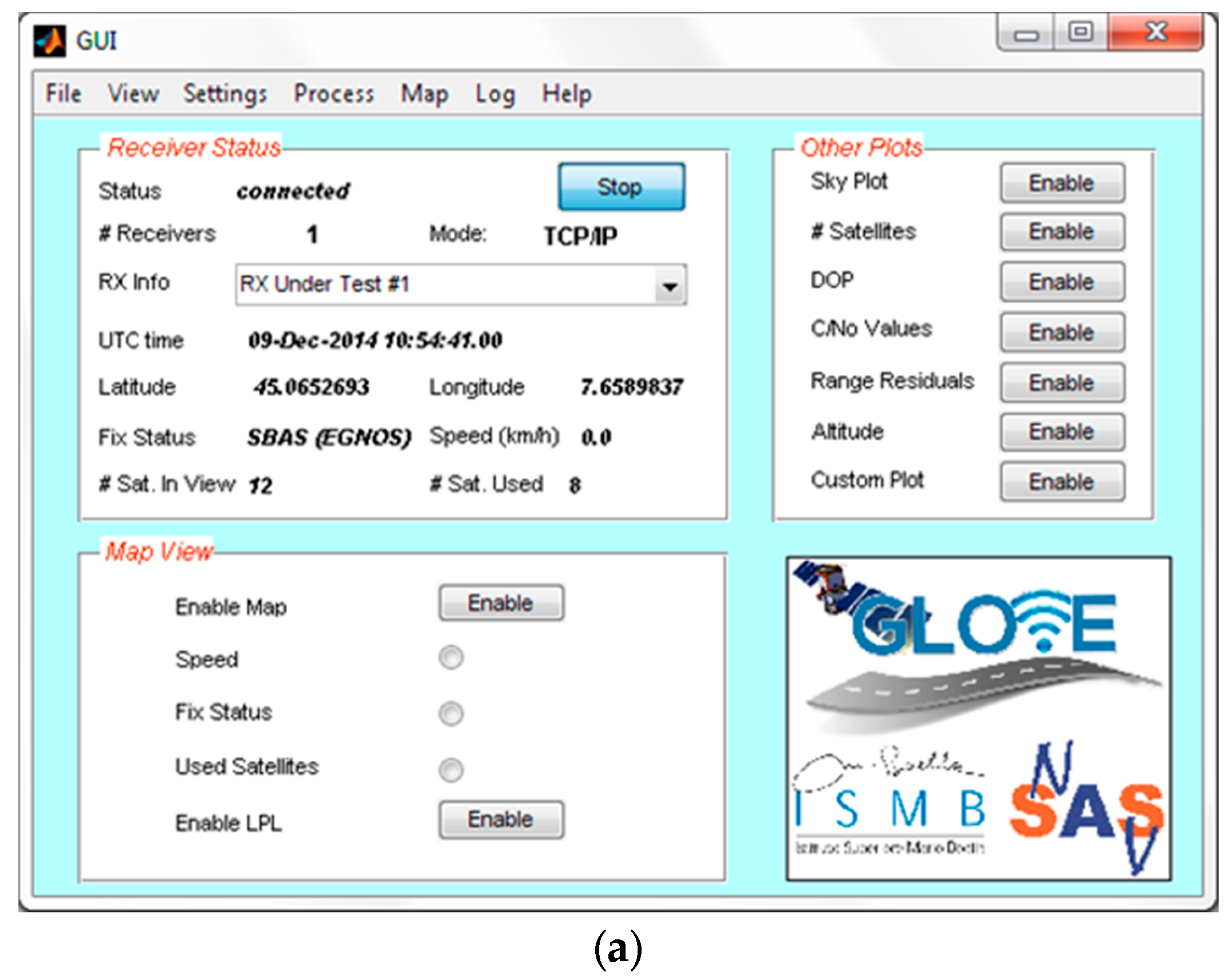Select the Used Satellites radio button

point(450,769)
